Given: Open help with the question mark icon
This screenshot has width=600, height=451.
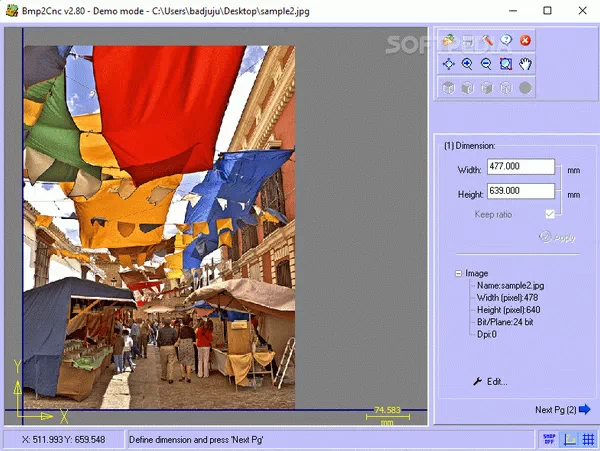Looking at the screenshot, I should (506, 41).
